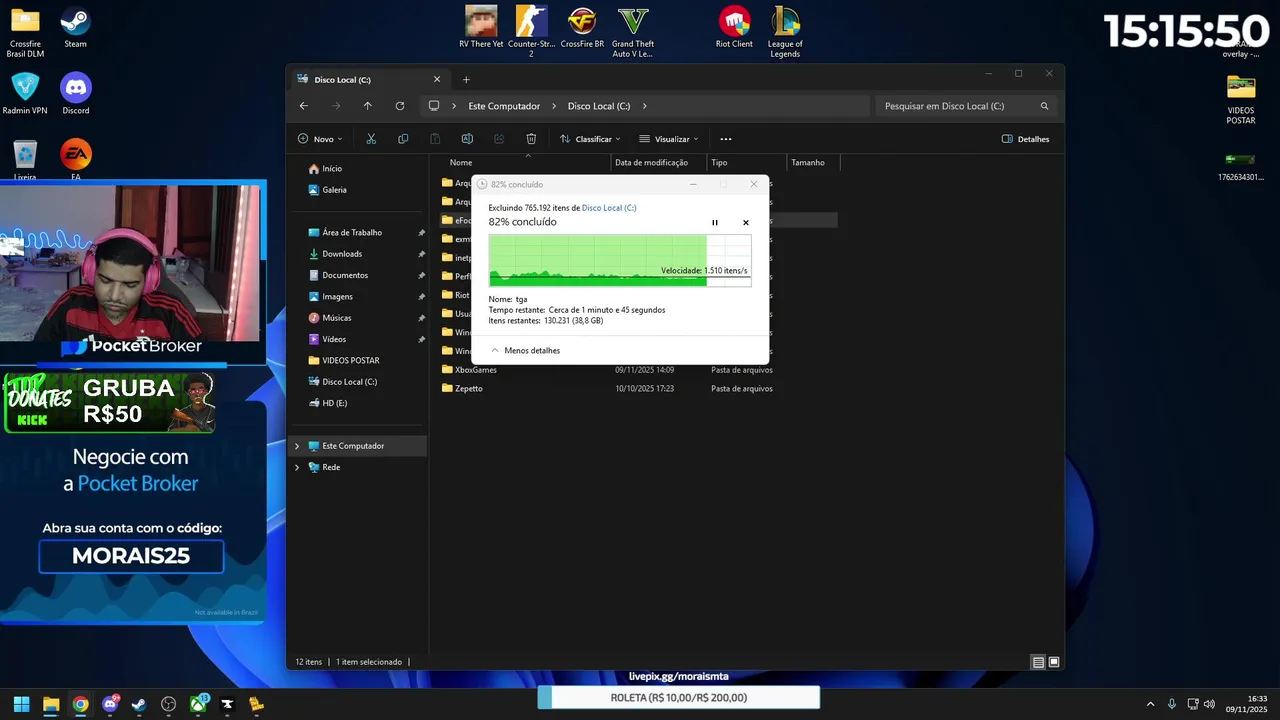
Task: Click the Disco Local (C:) link in dialog
Action: tap(609, 208)
